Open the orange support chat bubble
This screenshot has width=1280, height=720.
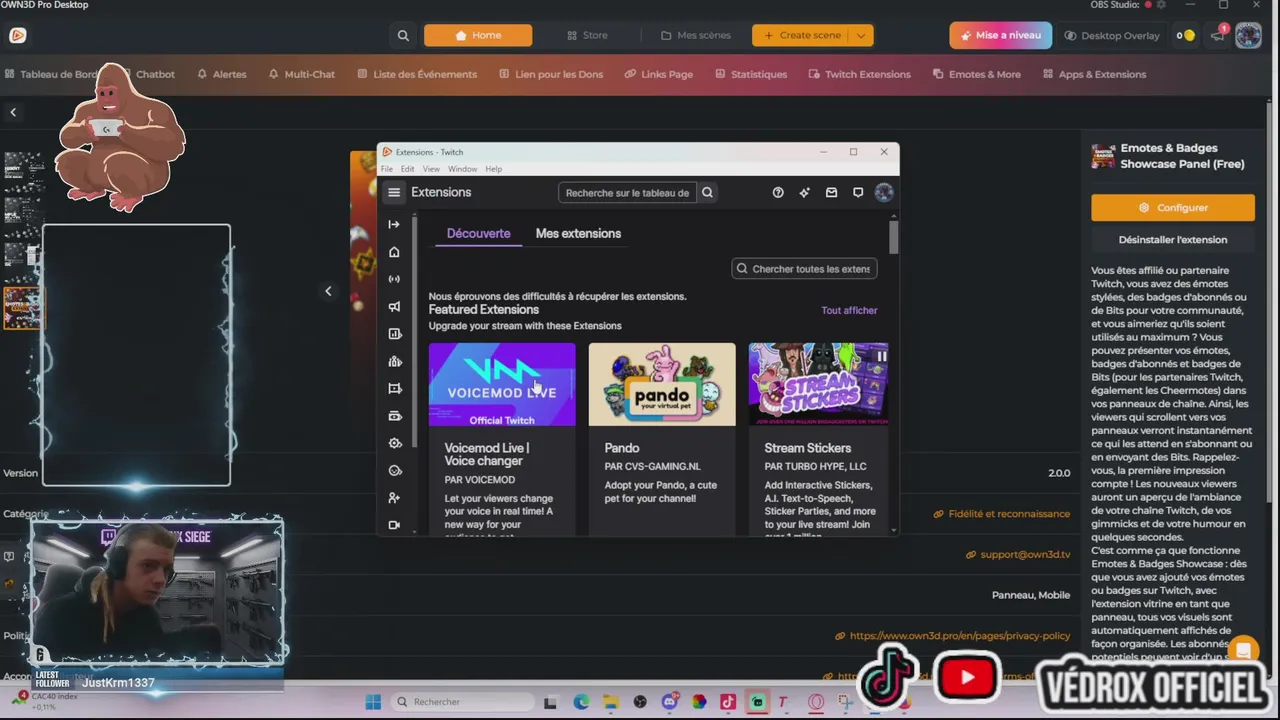pyautogui.click(x=1243, y=651)
